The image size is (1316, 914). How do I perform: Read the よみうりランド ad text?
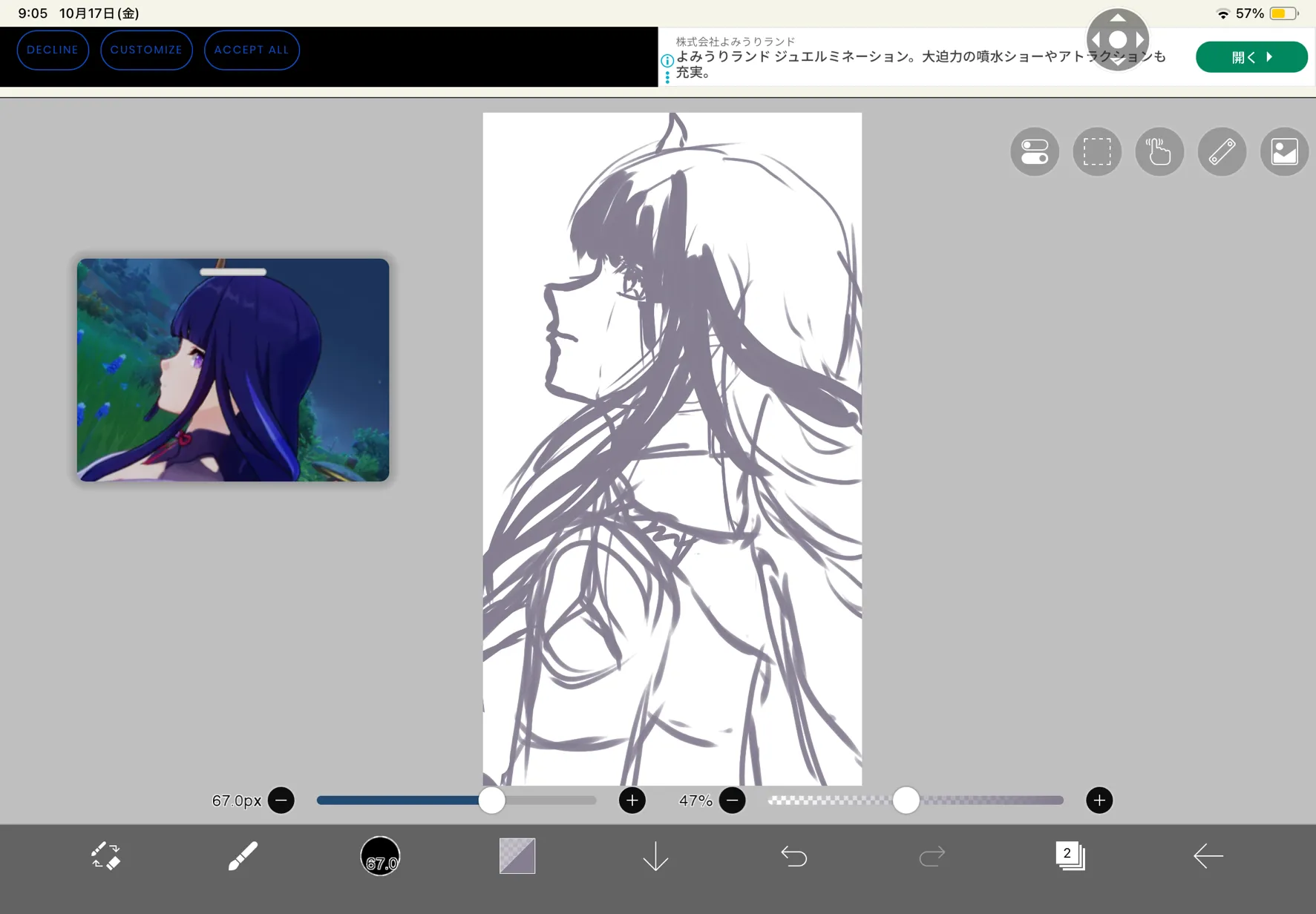[x=920, y=65]
